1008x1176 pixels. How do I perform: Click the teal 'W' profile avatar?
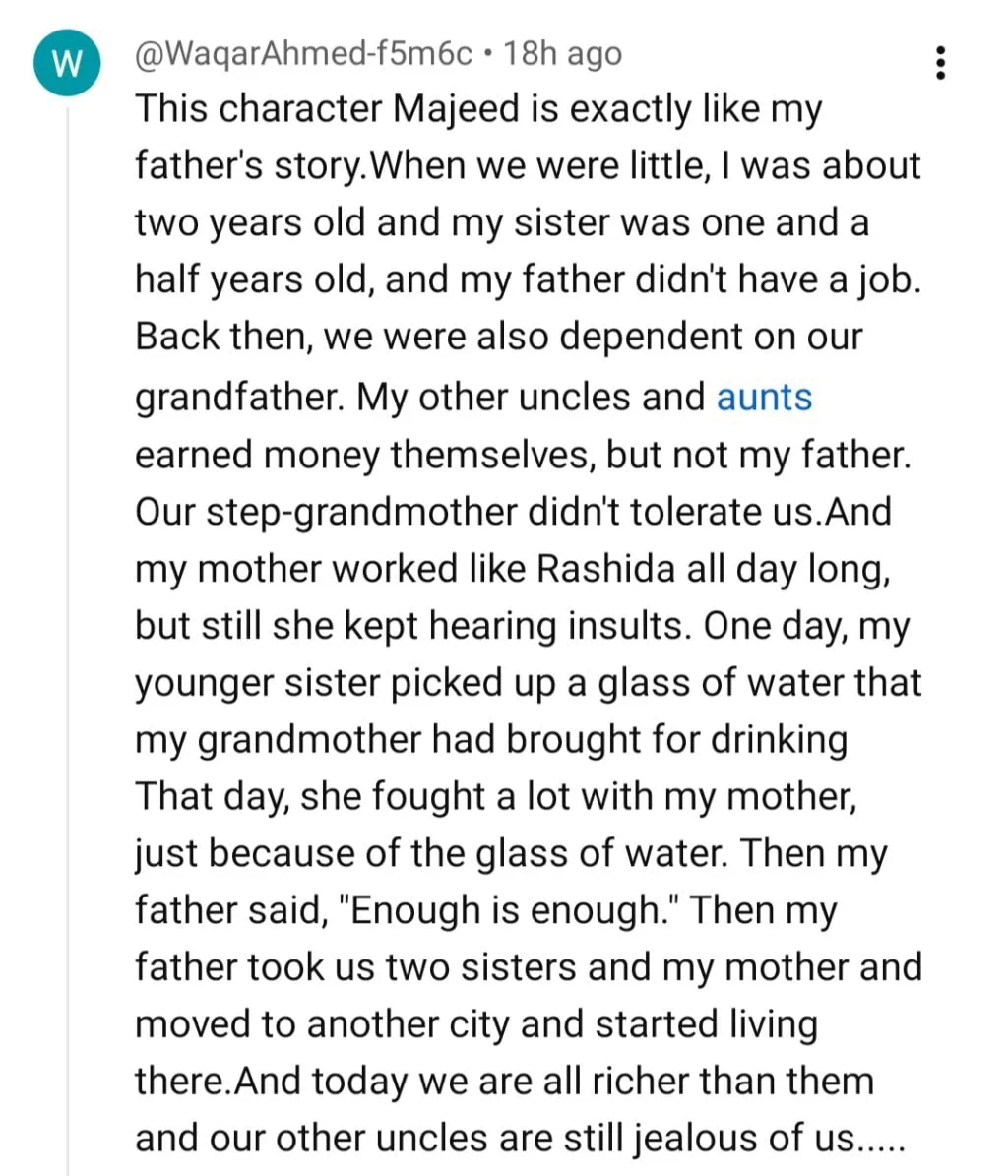pyautogui.click(x=66, y=64)
